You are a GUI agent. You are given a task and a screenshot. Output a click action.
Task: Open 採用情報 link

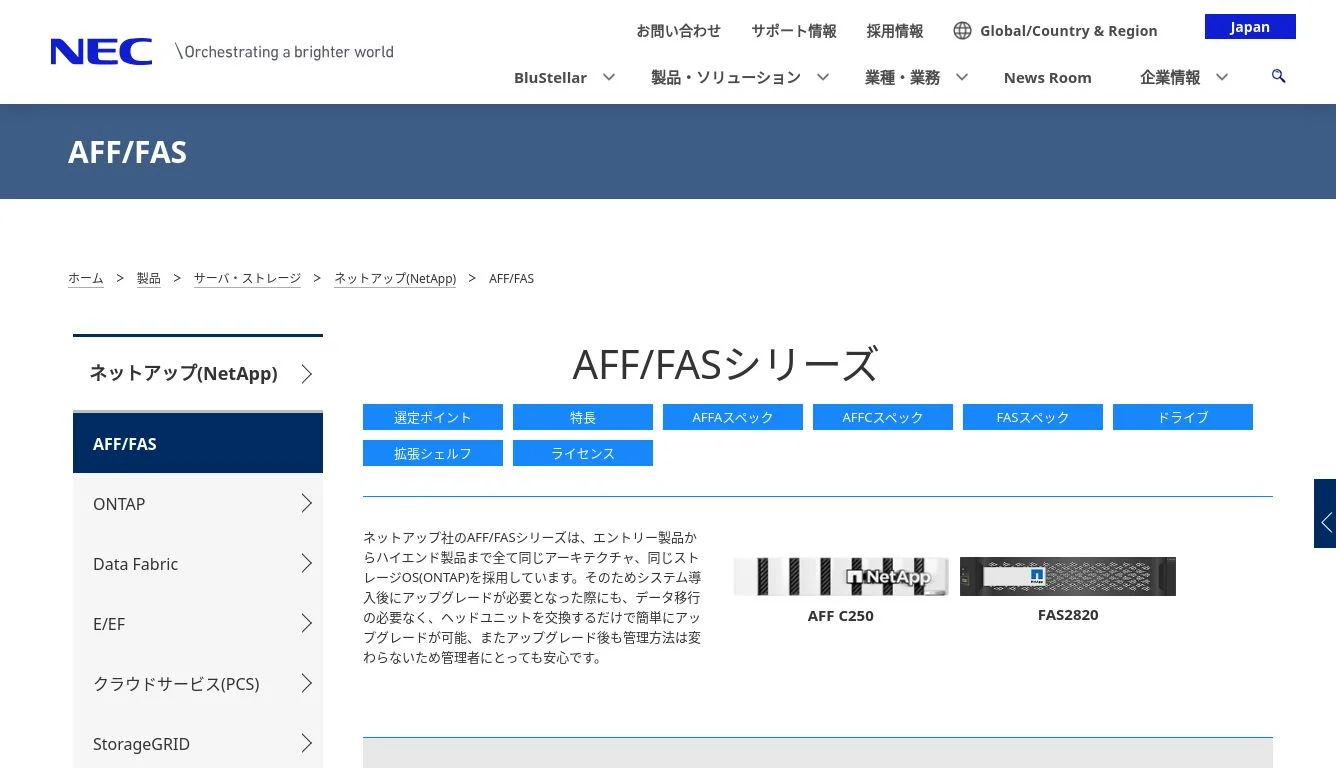point(895,31)
